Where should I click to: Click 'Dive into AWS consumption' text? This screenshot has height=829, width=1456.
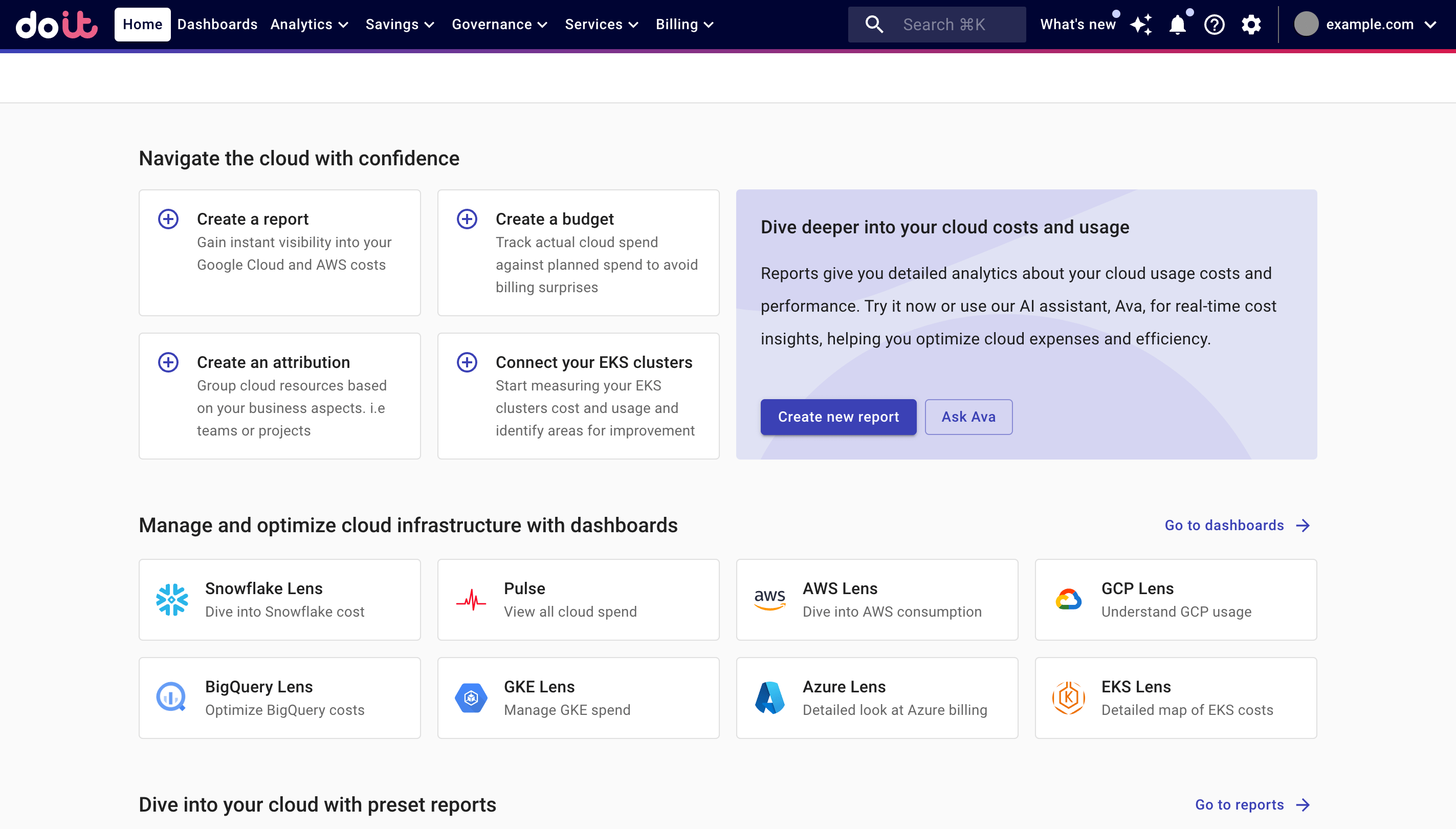coord(892,612)
